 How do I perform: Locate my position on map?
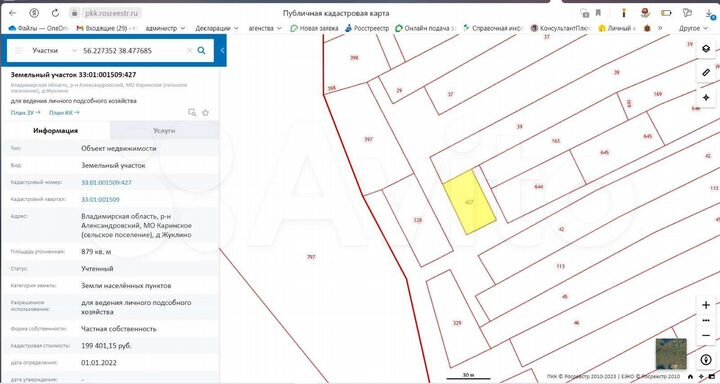[x=706, y=360]
